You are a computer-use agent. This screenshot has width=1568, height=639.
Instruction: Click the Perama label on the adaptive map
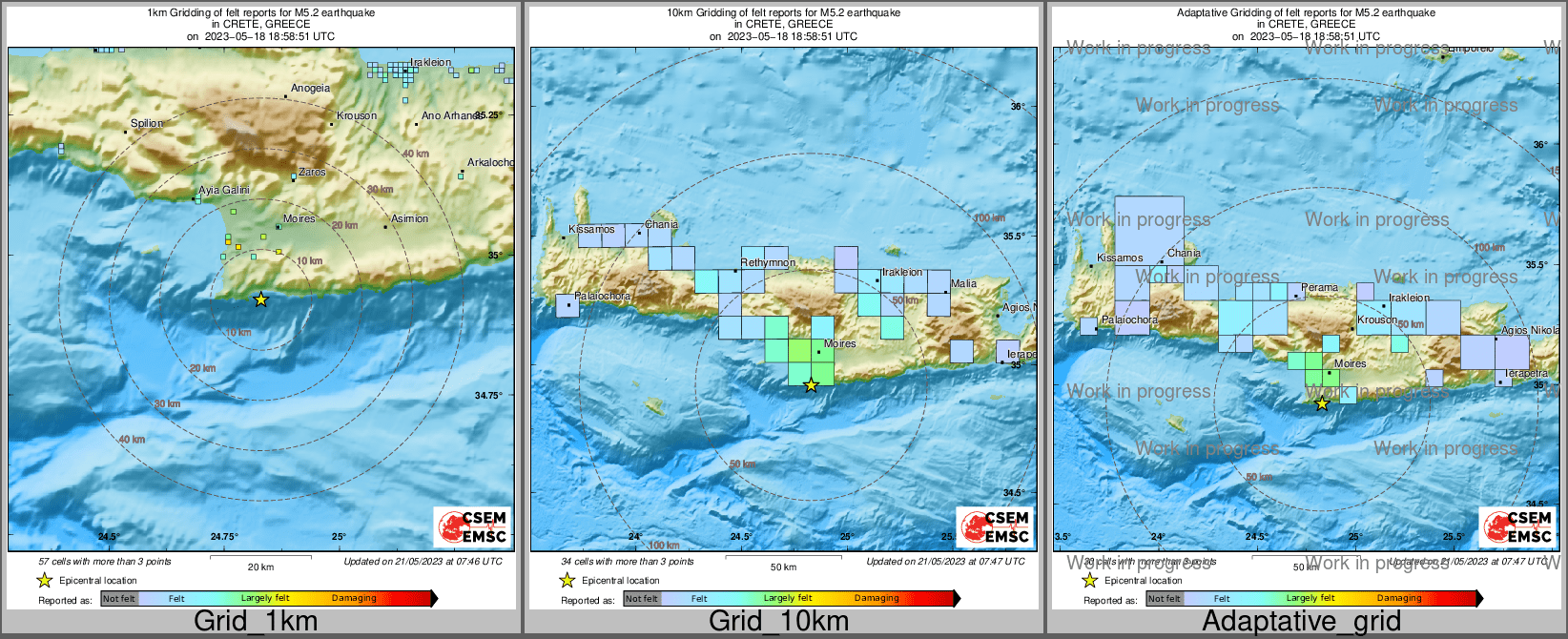point(1320,287)
